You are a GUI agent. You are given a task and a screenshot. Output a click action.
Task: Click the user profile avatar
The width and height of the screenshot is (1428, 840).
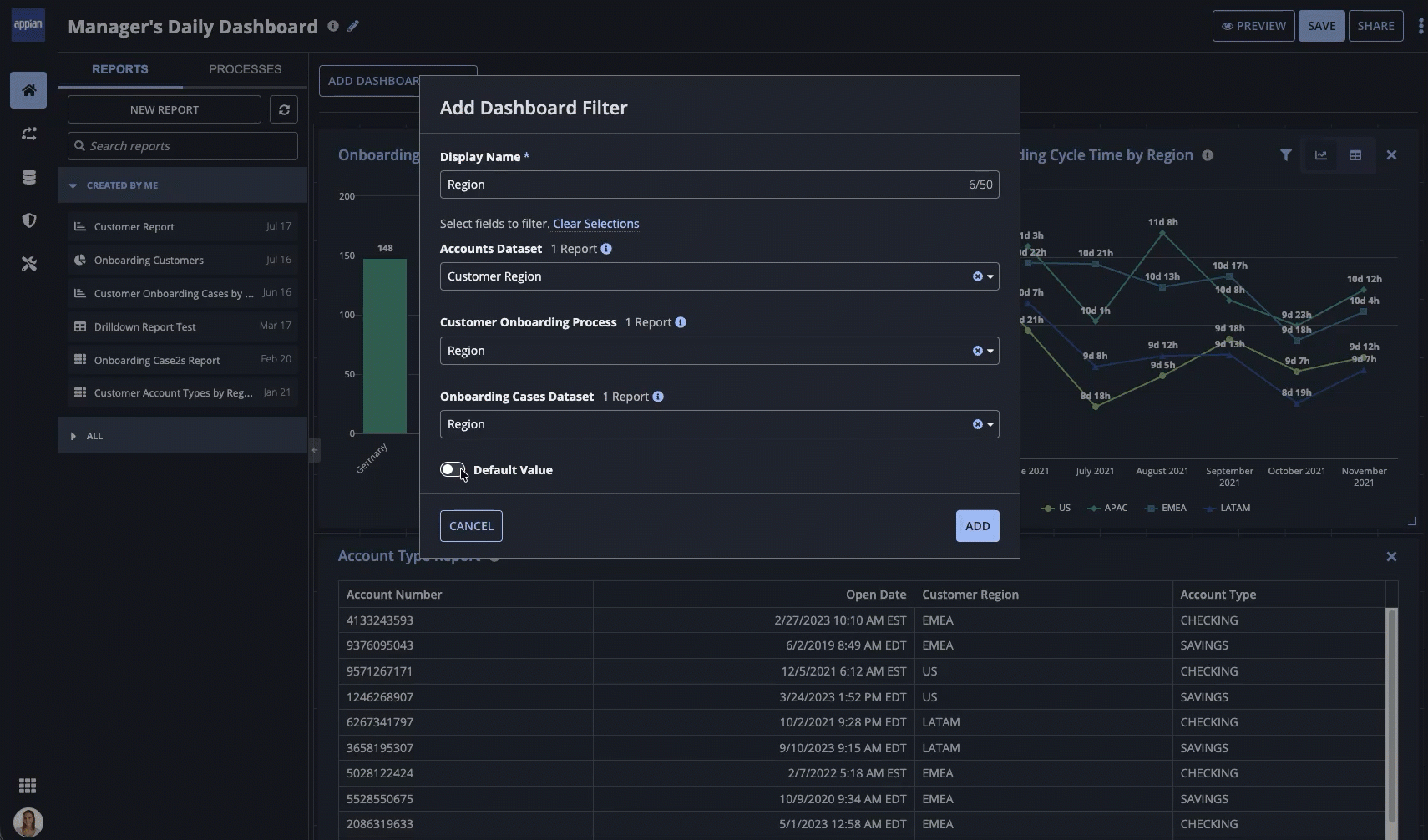click(x=28, y=822)
